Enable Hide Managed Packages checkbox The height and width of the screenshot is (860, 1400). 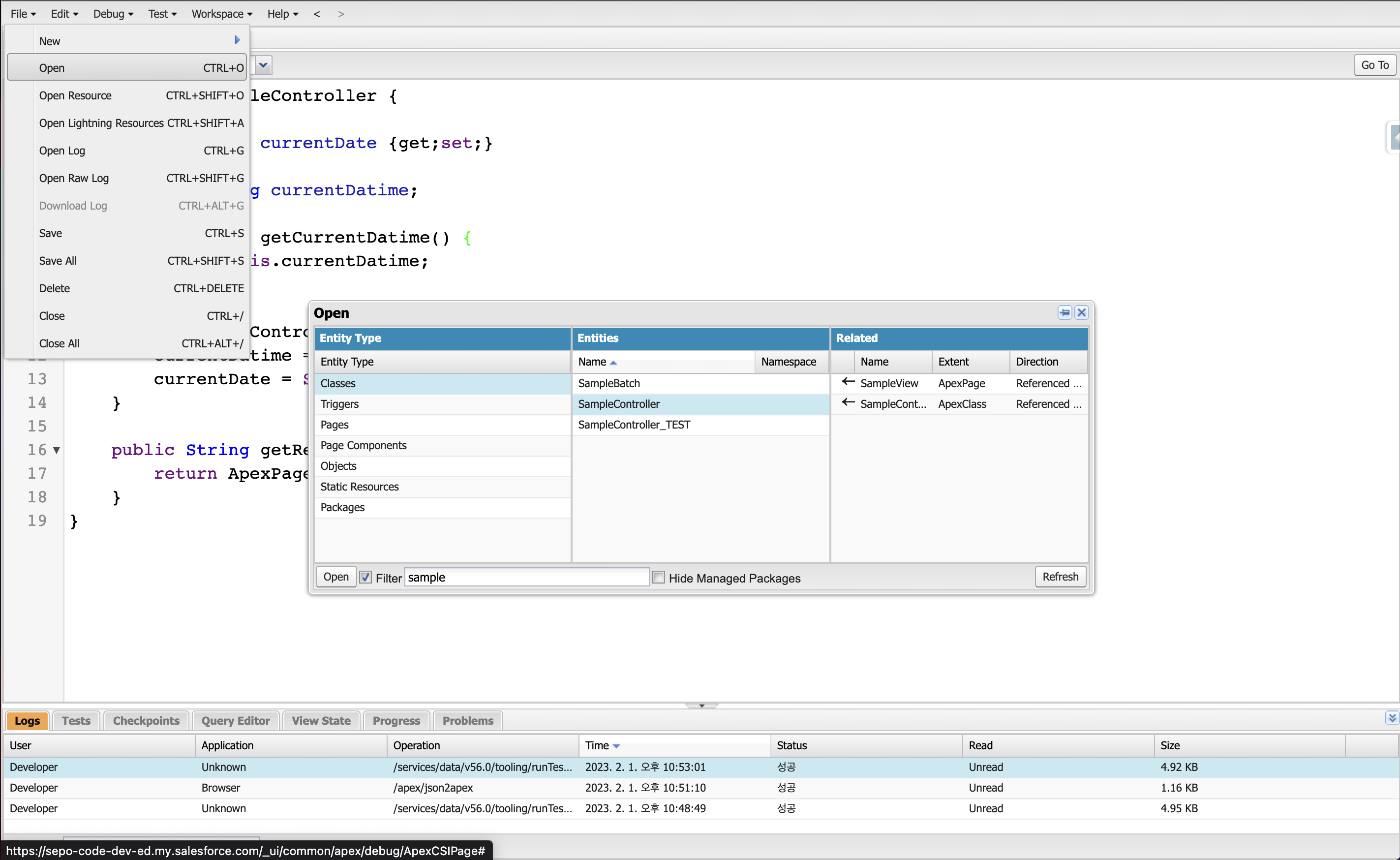pyautogui.click(x=659, y=577)
